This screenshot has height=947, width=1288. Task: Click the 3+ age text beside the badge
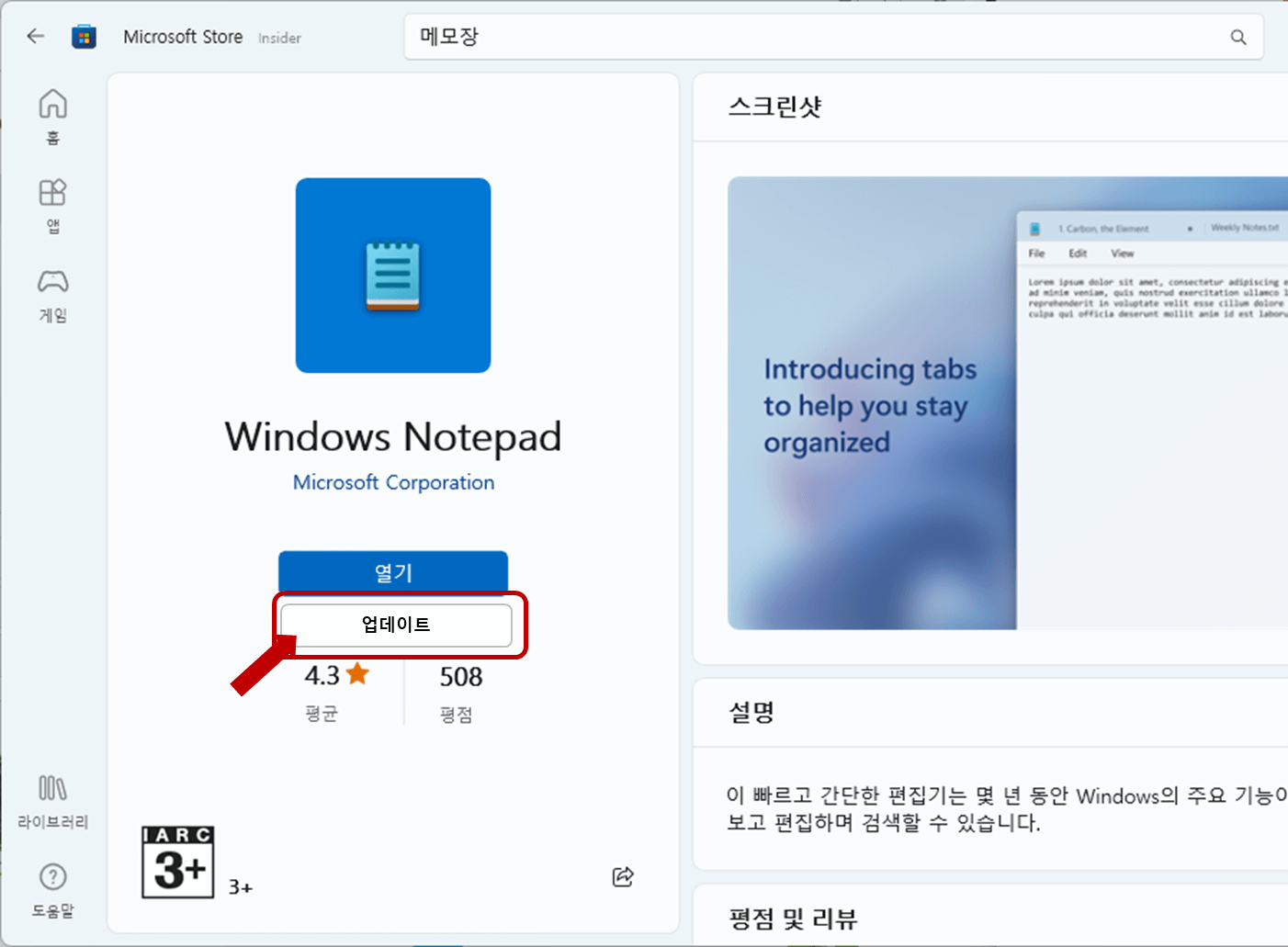(x=241, y=887)
